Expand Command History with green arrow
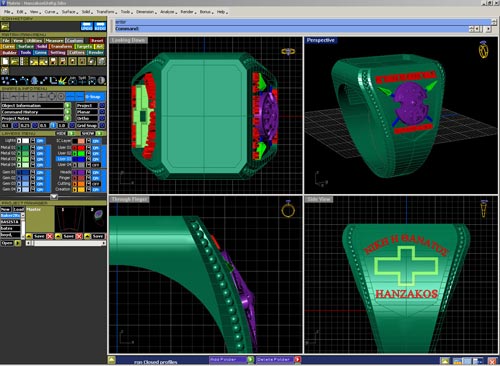This screenshot has height=366, width=500. coord(67,112)
